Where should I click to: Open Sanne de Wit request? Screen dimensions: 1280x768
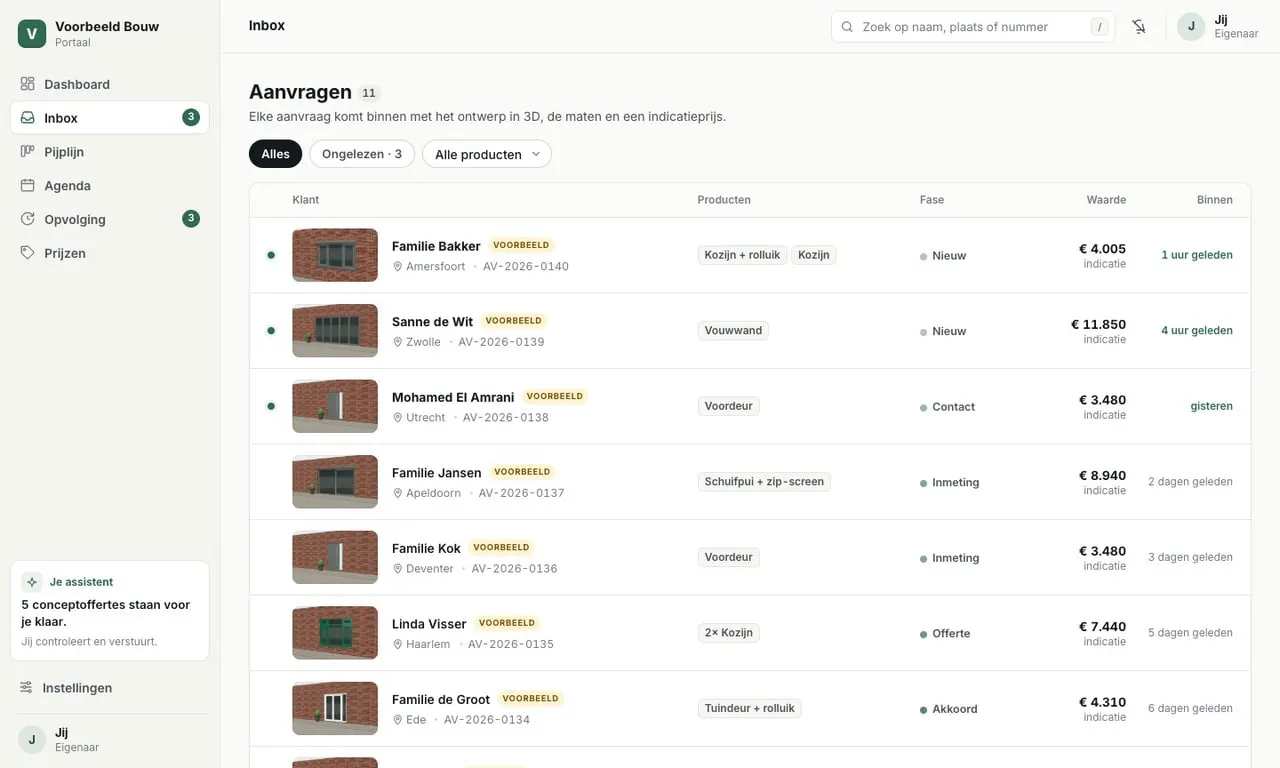750,331
